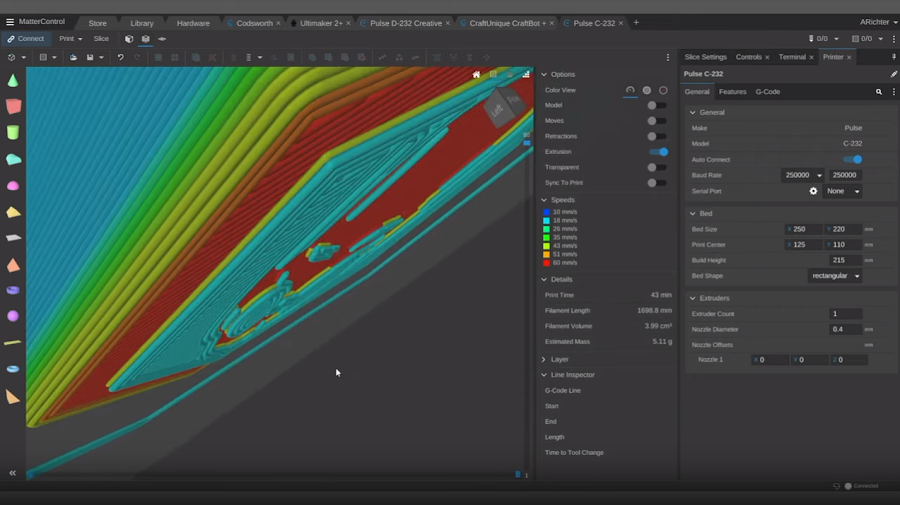Open the Bed Shape rectangular dropdown
Screen dimensions: 900x505
tap(835, 276)
